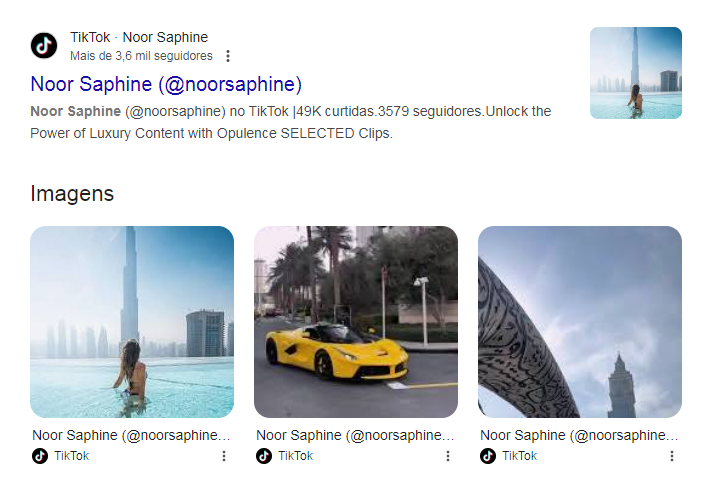Click the caption under the yellow car image
This screenshot has height=481, width=716.
(355, 435)
